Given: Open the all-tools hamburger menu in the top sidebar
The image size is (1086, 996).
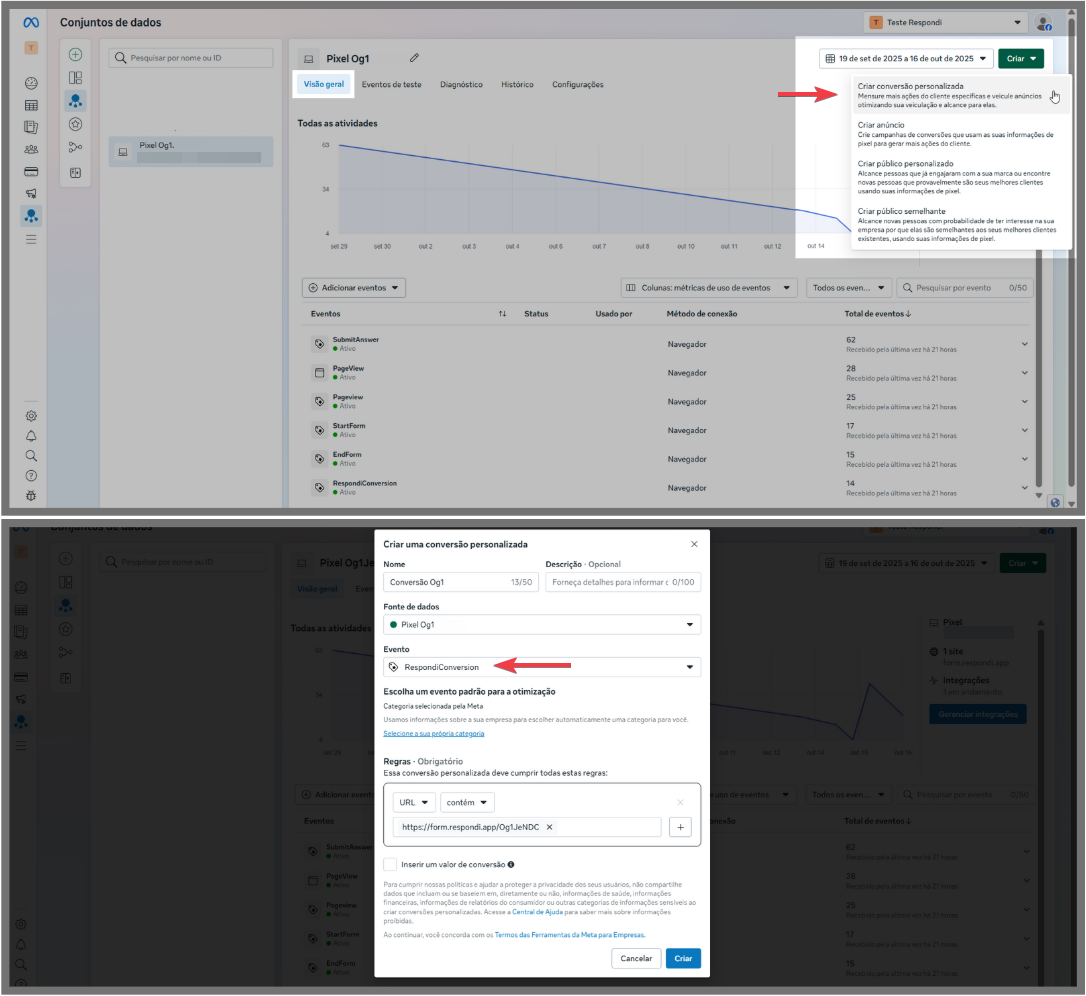Looking at the screenshot, I should (31, 240).
